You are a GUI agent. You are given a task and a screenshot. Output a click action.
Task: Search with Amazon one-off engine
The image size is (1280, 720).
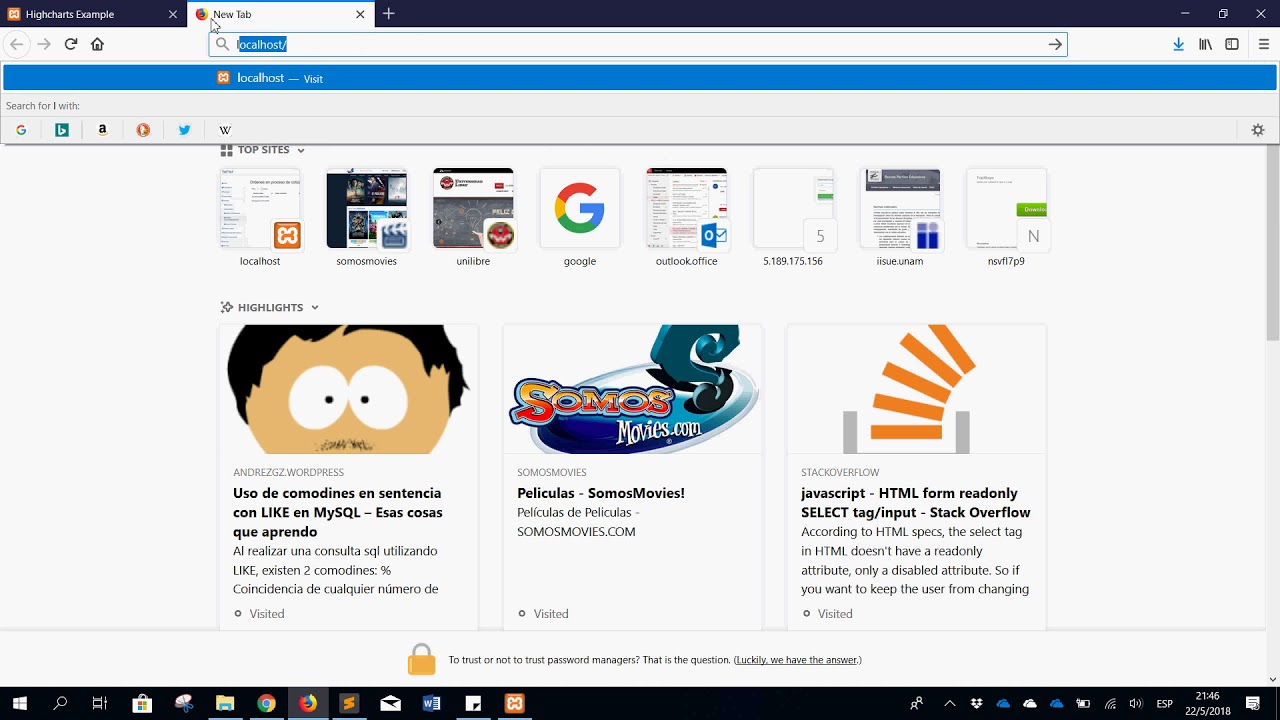(102, 130)
